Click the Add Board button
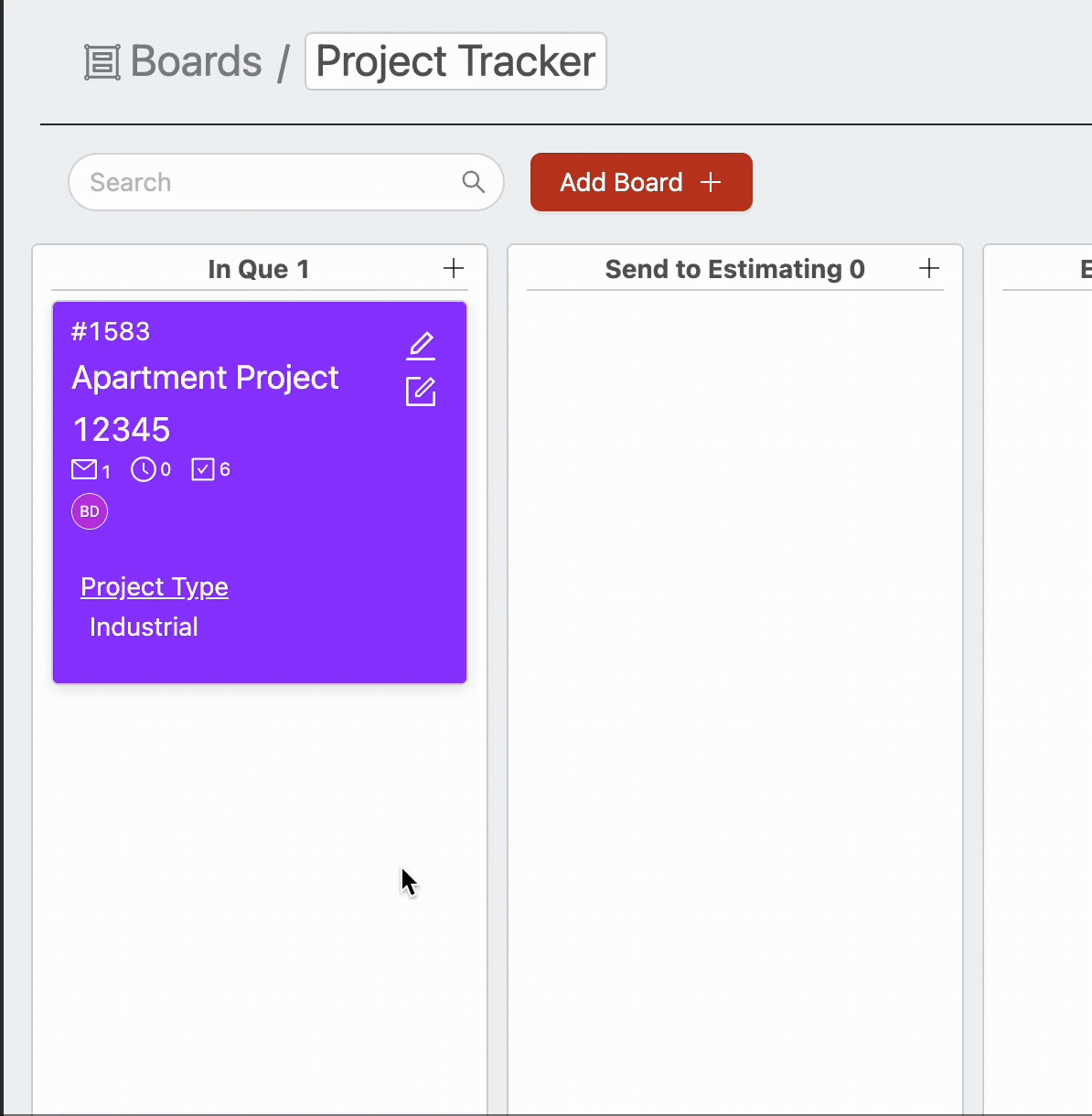Viewport: 1092px width, 1116px height. point(641,182)
